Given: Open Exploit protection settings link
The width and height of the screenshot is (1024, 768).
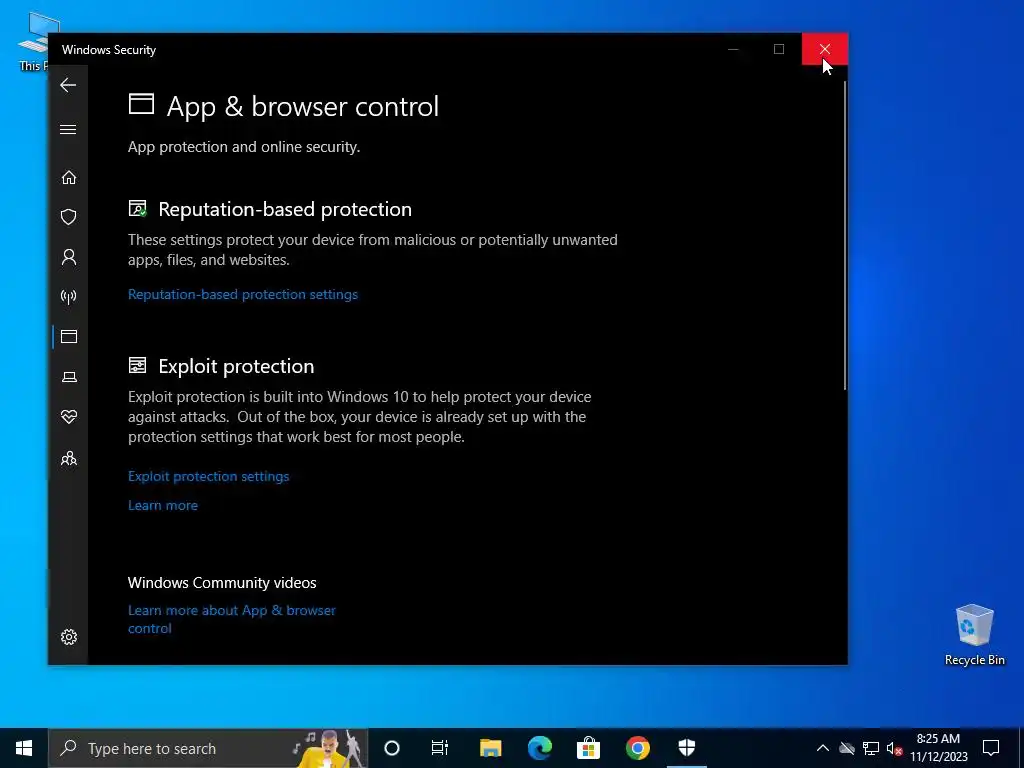Looking at the screenshot, I should pos(208,476).
